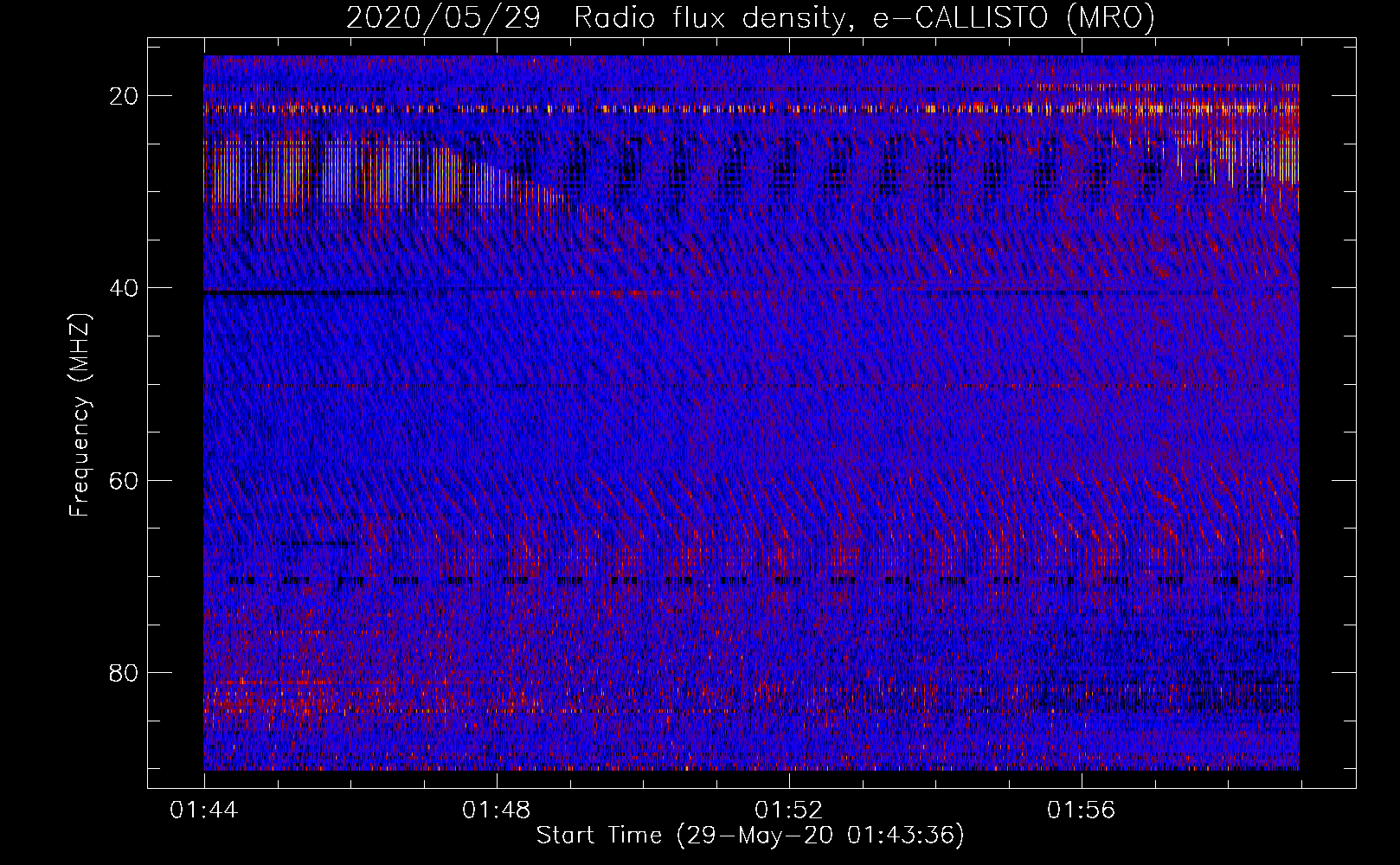Click the '60' frequency tick label

point(125,479)
